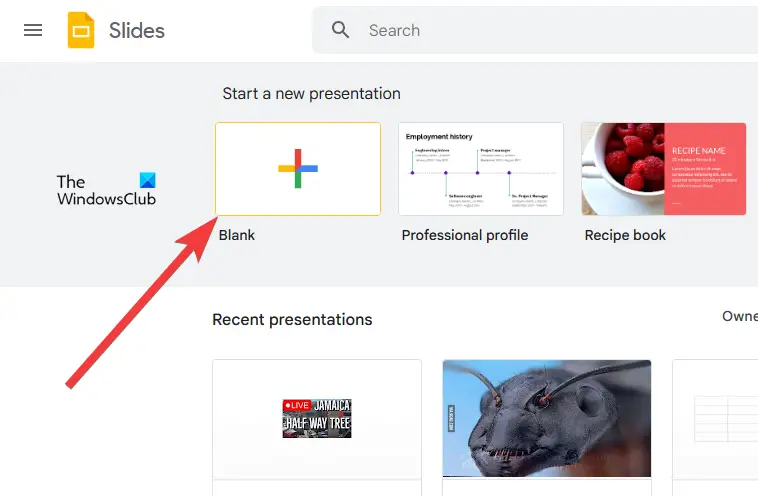Expand the owner filter dropdown
The image size is (758, 496).
point(739,316)
